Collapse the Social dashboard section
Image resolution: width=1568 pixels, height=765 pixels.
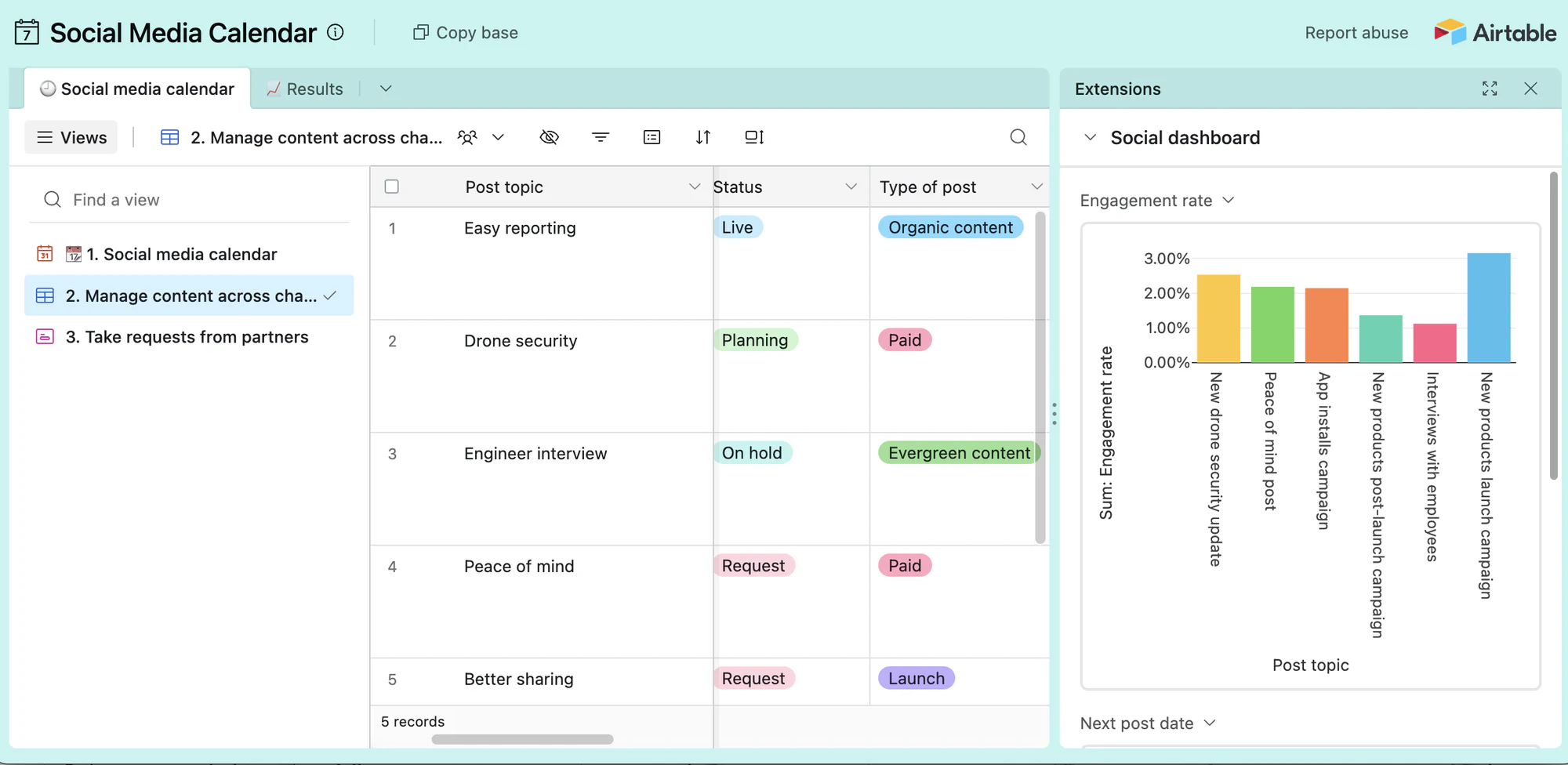1090,137
